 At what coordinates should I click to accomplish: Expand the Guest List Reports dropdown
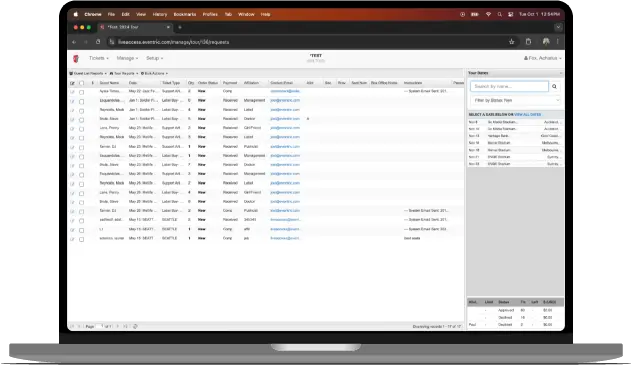[88, 73]
